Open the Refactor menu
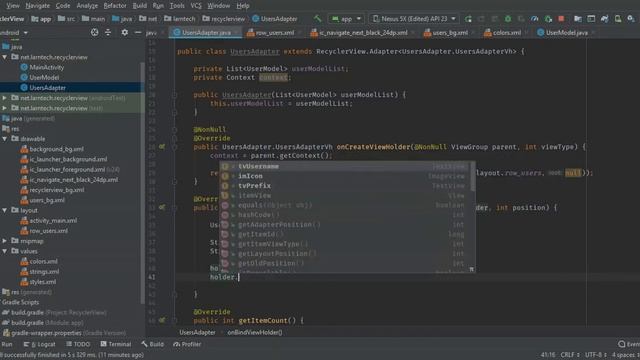The height and width of the screenshot is (360, 640). coord(115,6)
